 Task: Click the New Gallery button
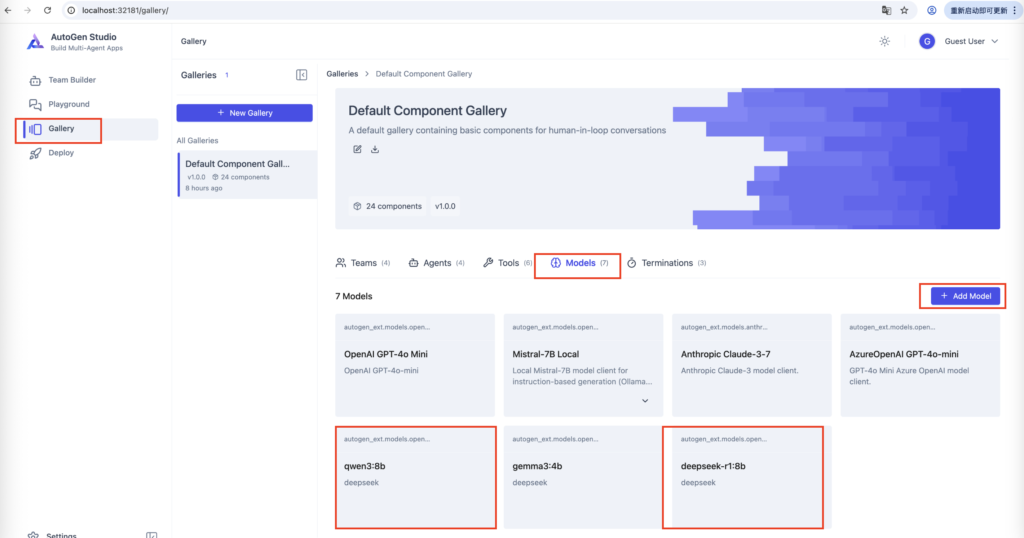click(x=244, y=113)
